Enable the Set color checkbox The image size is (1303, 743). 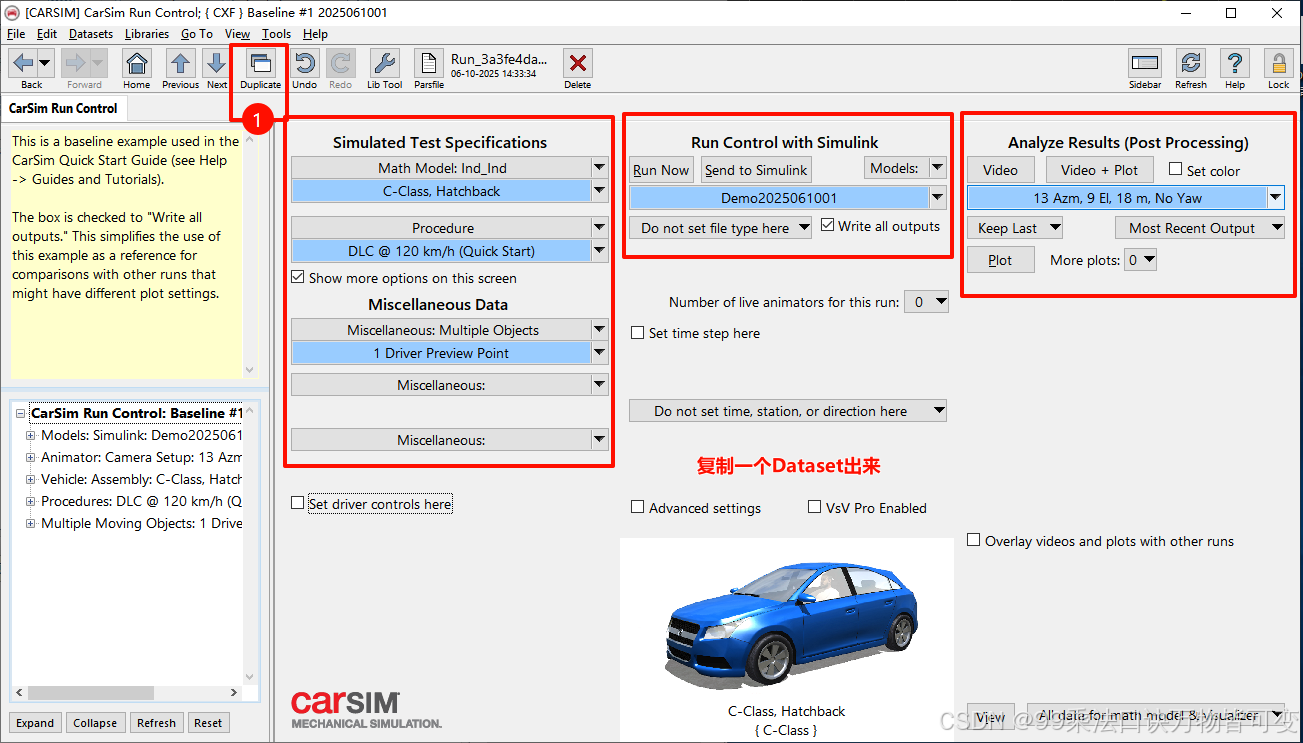[x=1176, y=169]
